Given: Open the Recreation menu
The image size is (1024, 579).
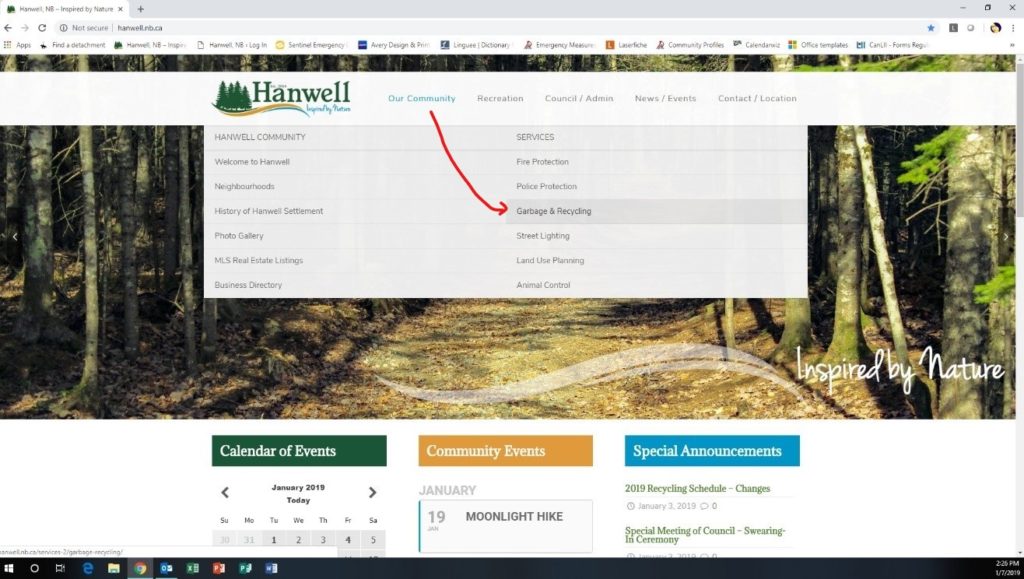Looking at the screenshot, I should coord(500,99).
